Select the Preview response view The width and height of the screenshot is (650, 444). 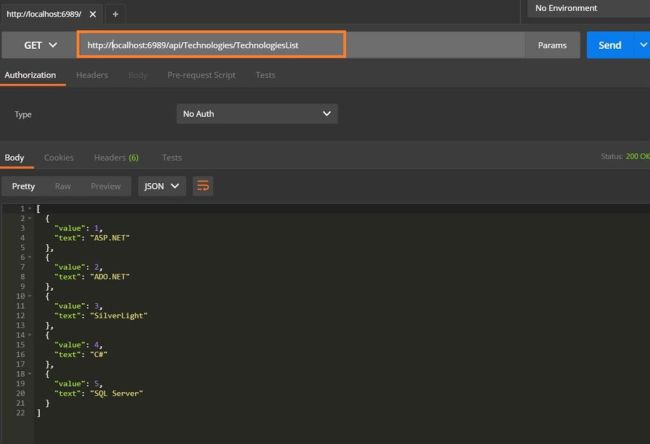tap(106, 187)
